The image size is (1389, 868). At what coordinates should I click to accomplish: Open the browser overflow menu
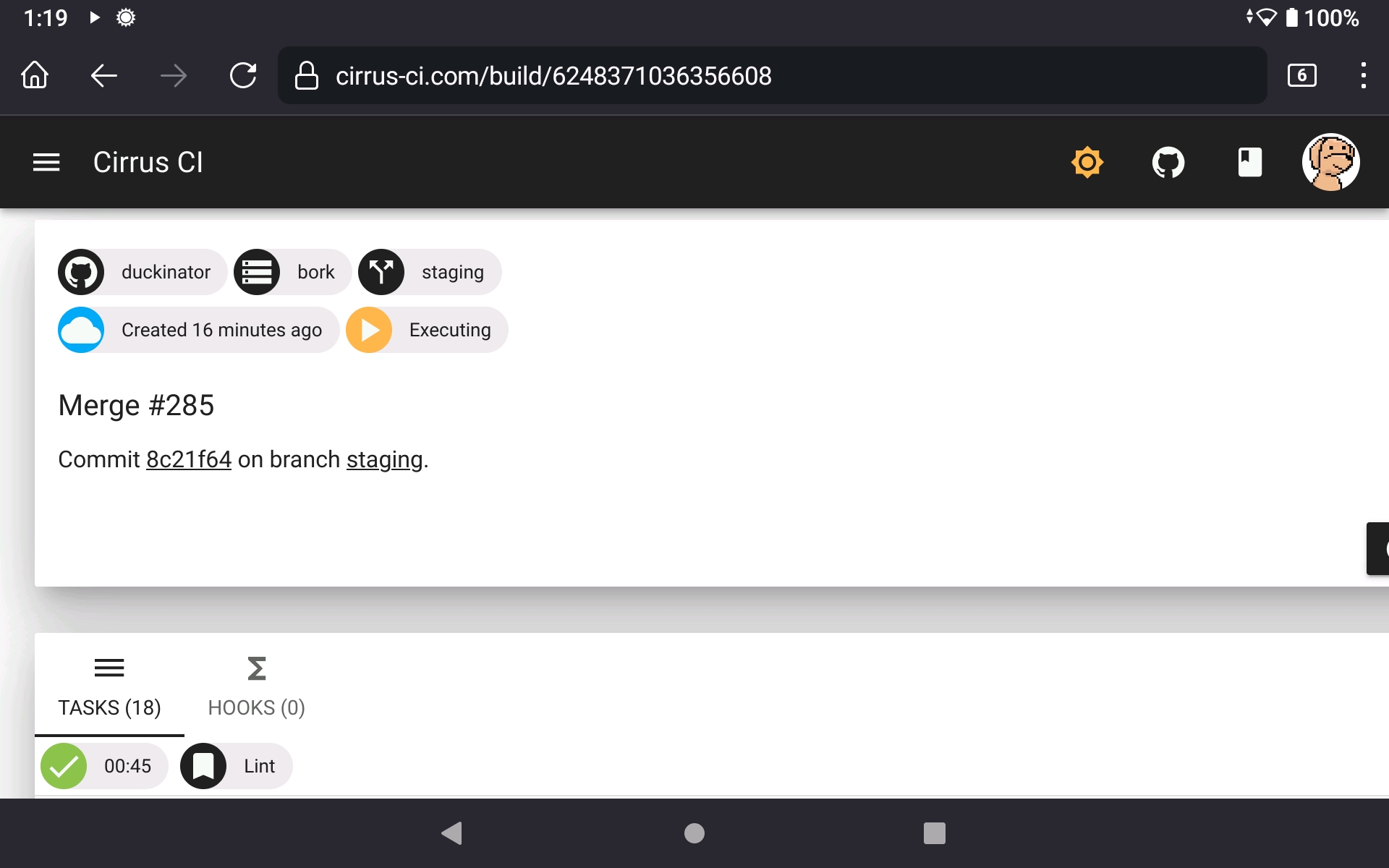[1364, 75]
